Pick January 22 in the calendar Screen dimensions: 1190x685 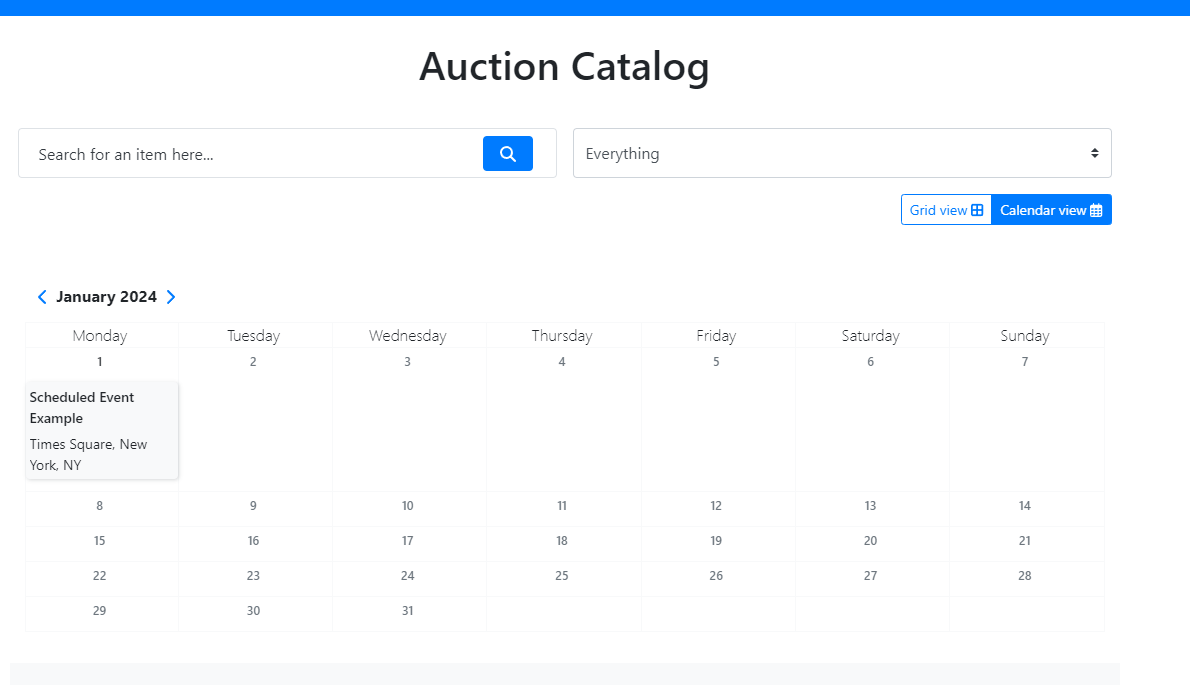[x=99, y=576]
